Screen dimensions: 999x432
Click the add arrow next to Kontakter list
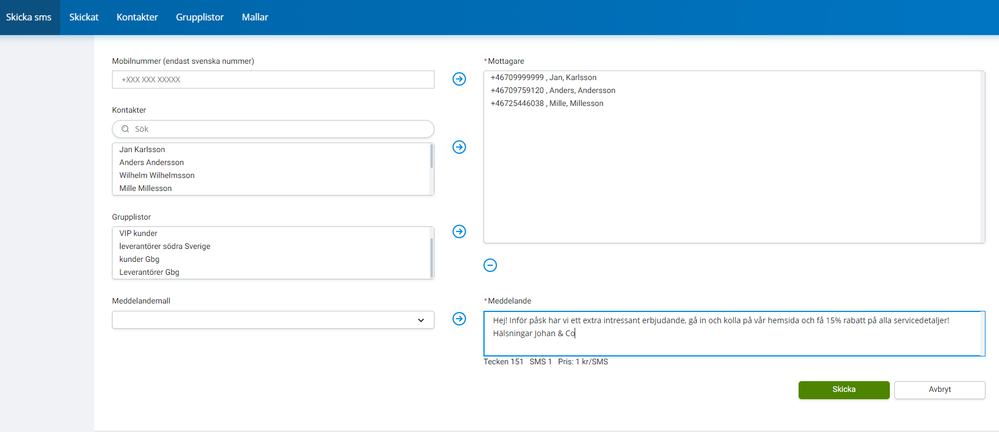pos(459,147)
